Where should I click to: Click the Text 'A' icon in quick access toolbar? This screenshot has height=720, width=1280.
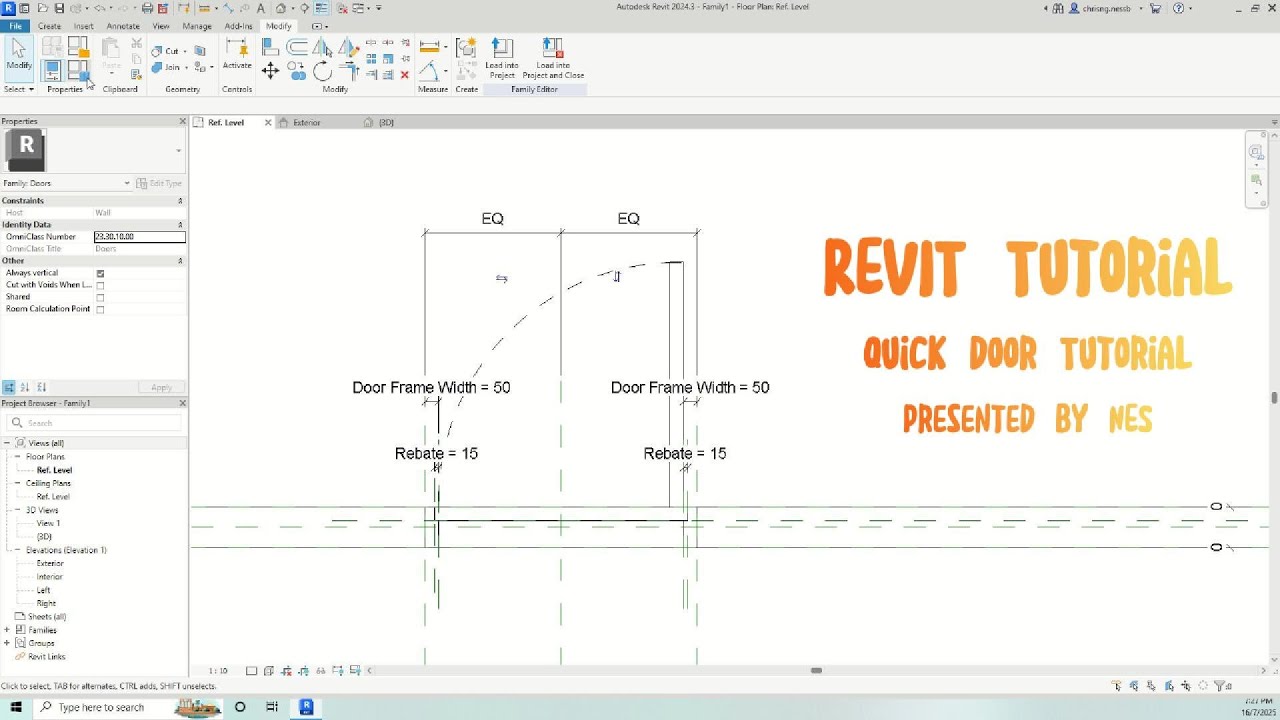pyautogui.click(x=261, y=8)
